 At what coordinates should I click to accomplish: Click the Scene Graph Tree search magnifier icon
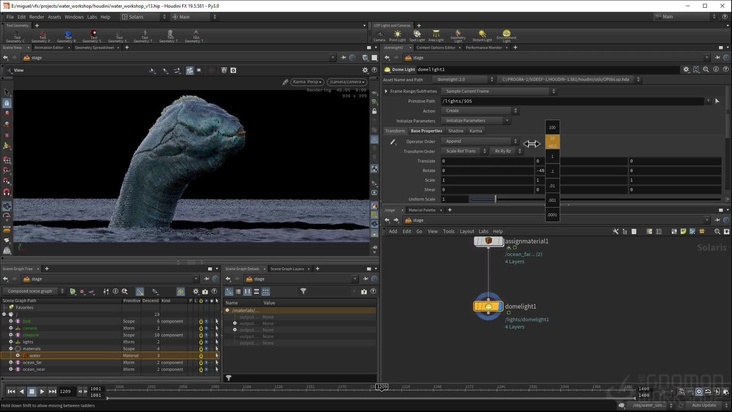[125, 291]
